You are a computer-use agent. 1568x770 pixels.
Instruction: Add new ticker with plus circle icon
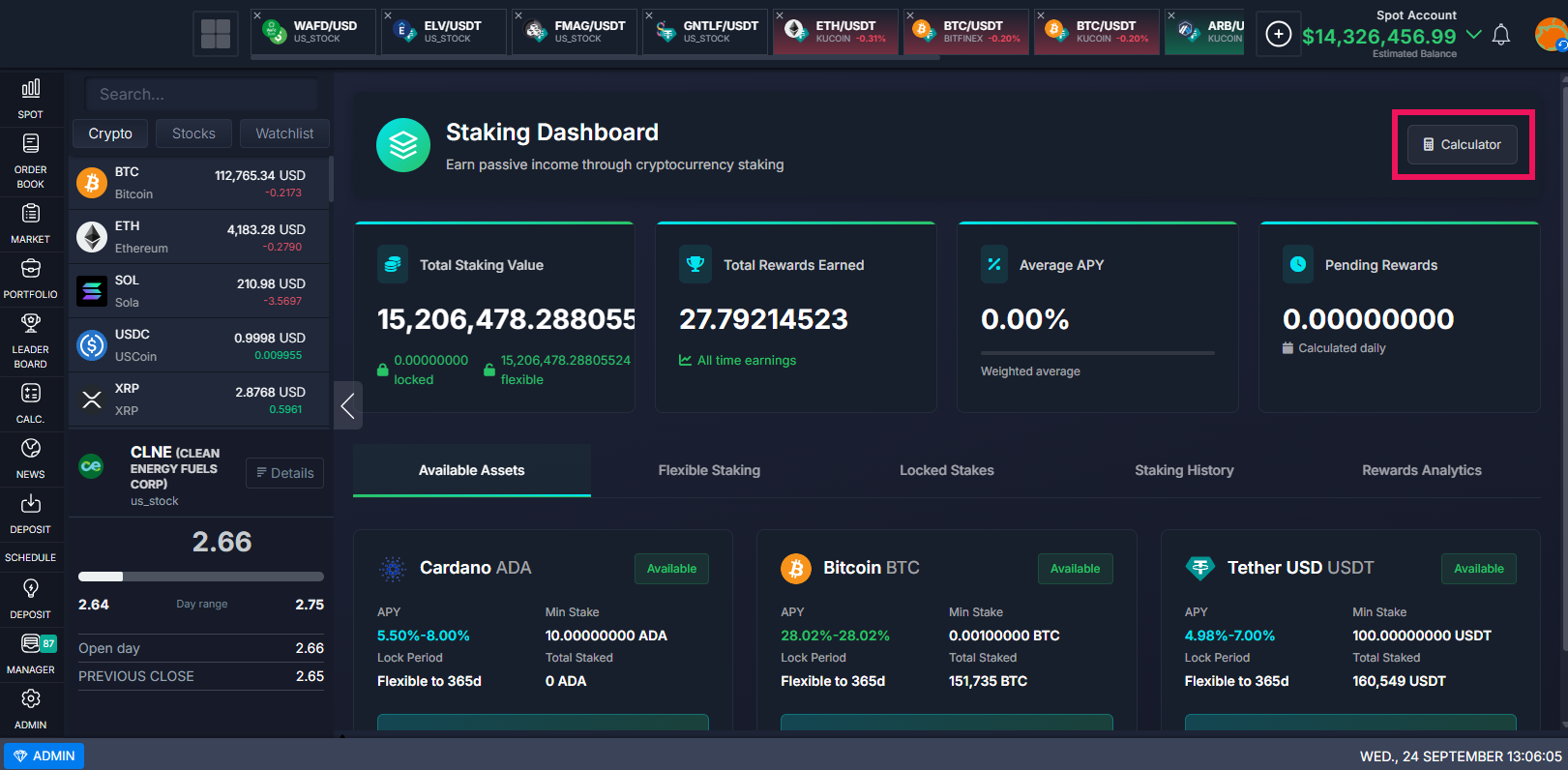(x=1278, y=35)
